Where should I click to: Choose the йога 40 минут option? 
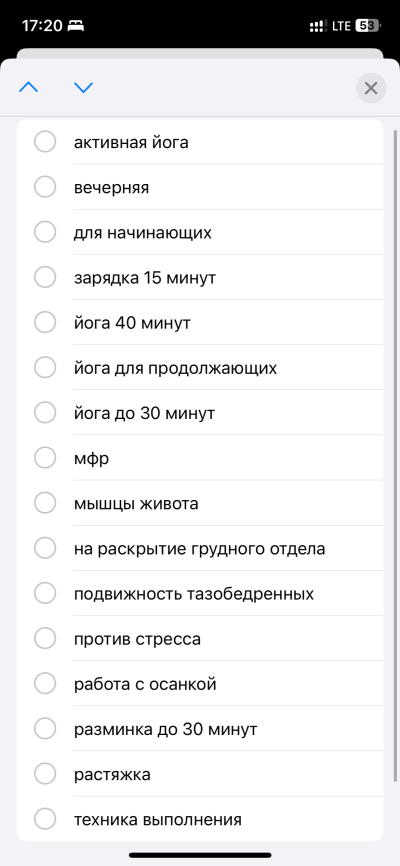tap(132, 323)
